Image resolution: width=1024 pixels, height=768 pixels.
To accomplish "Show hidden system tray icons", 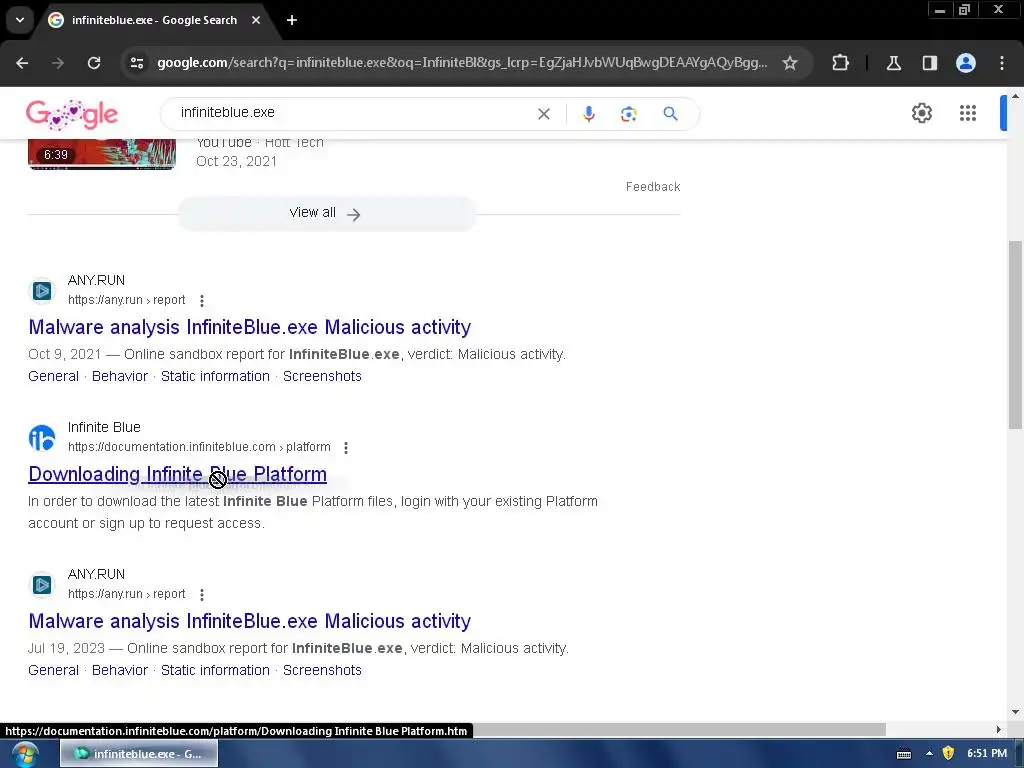I will 929,754.
